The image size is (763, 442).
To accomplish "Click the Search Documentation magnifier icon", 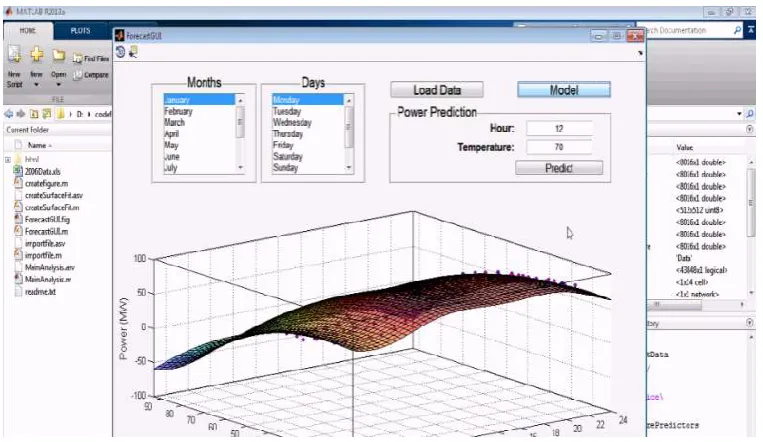I will 737,30.
